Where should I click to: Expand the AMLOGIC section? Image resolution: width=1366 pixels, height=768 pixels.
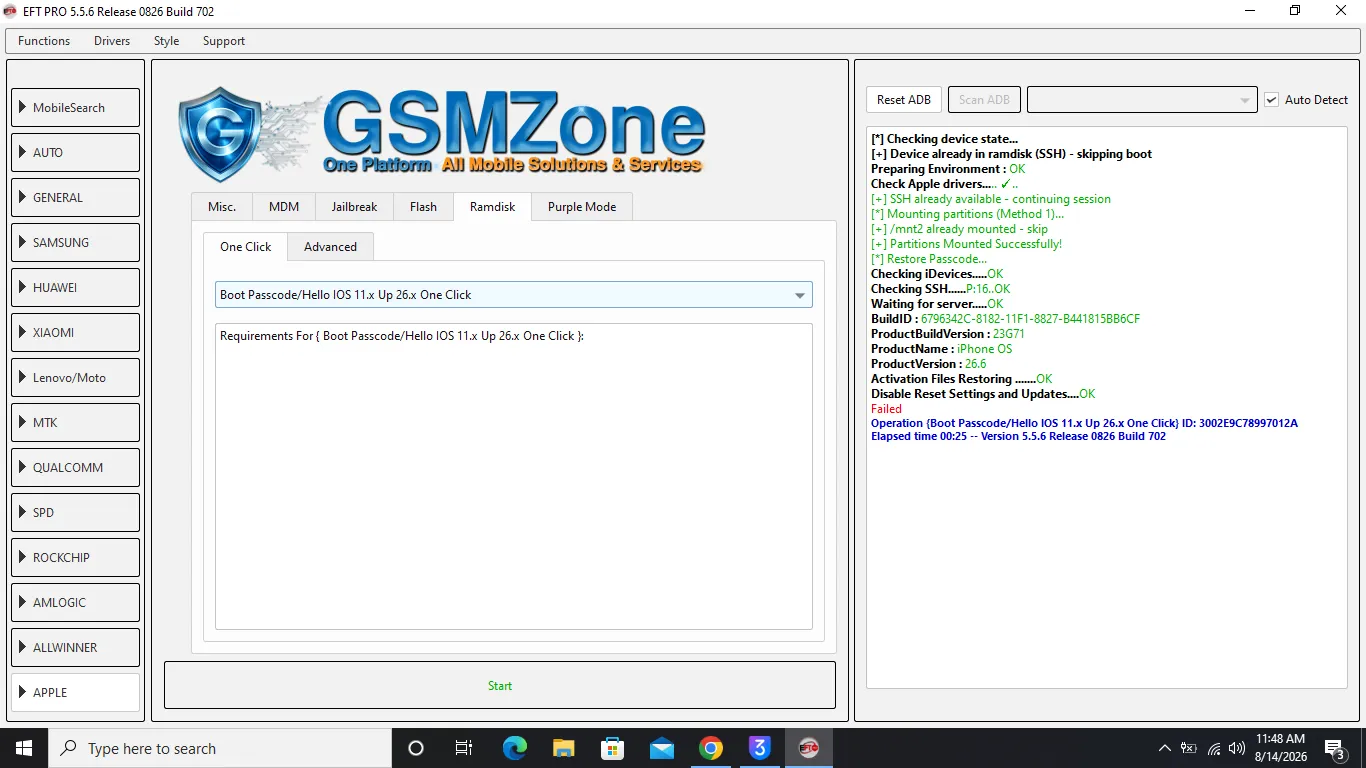point(76,602)
